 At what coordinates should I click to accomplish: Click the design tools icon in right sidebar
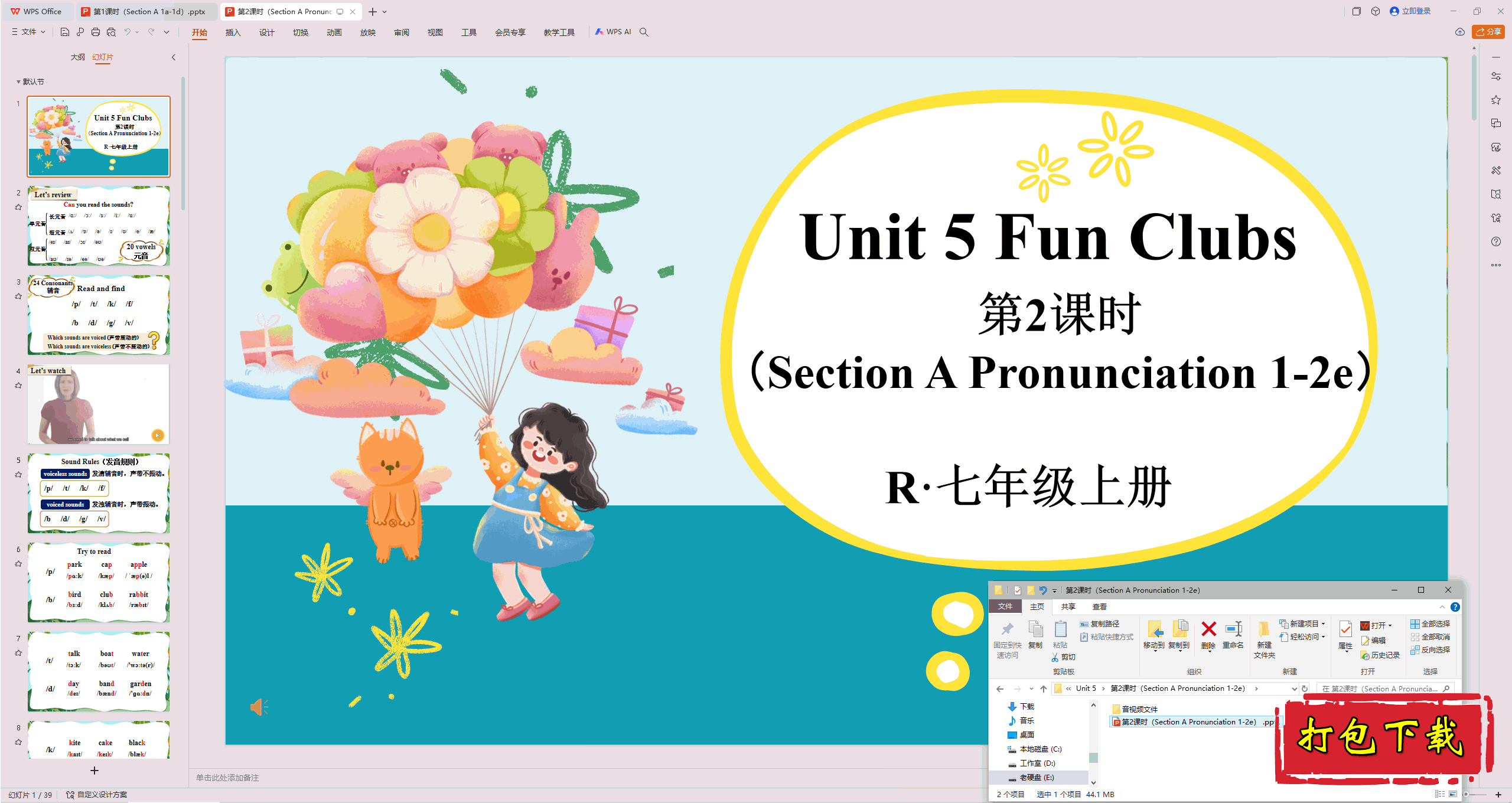coord(1496,171)
